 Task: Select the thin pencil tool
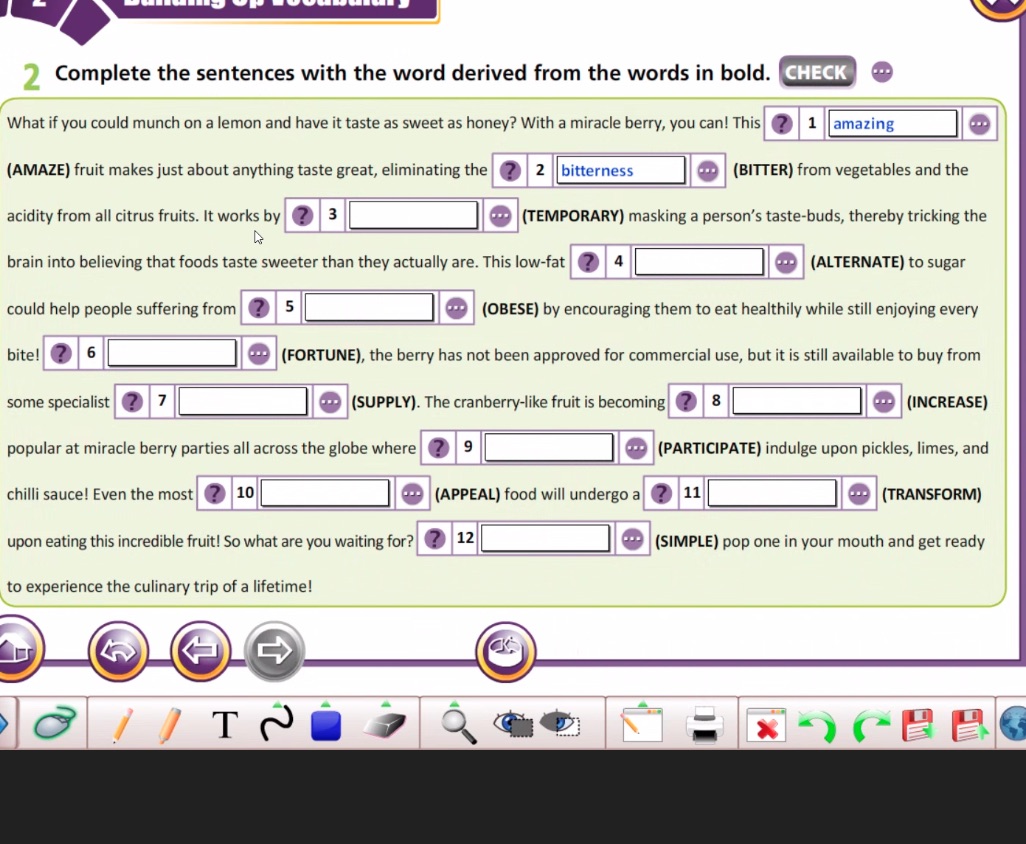point(122,724)
